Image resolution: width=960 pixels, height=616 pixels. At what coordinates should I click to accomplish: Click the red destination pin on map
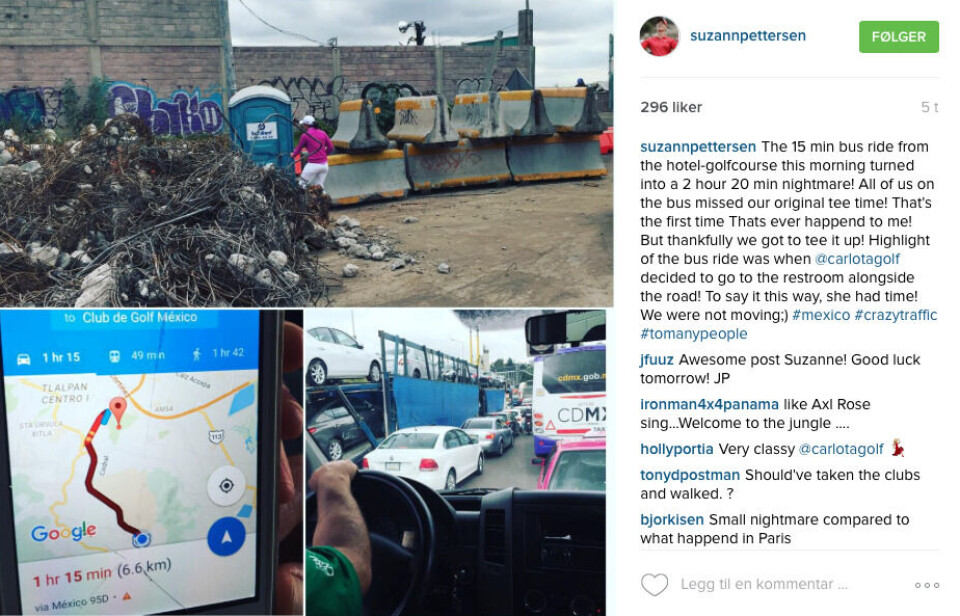tap(118, 411)
